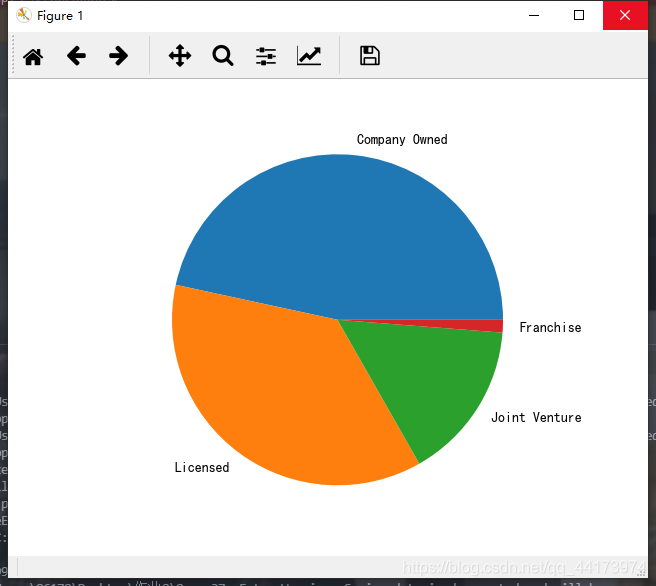Image resolution: width=656 pixels, height=586 pixels.
Task: Go forward to the next view arrow
Action: [x=118, y=56]
